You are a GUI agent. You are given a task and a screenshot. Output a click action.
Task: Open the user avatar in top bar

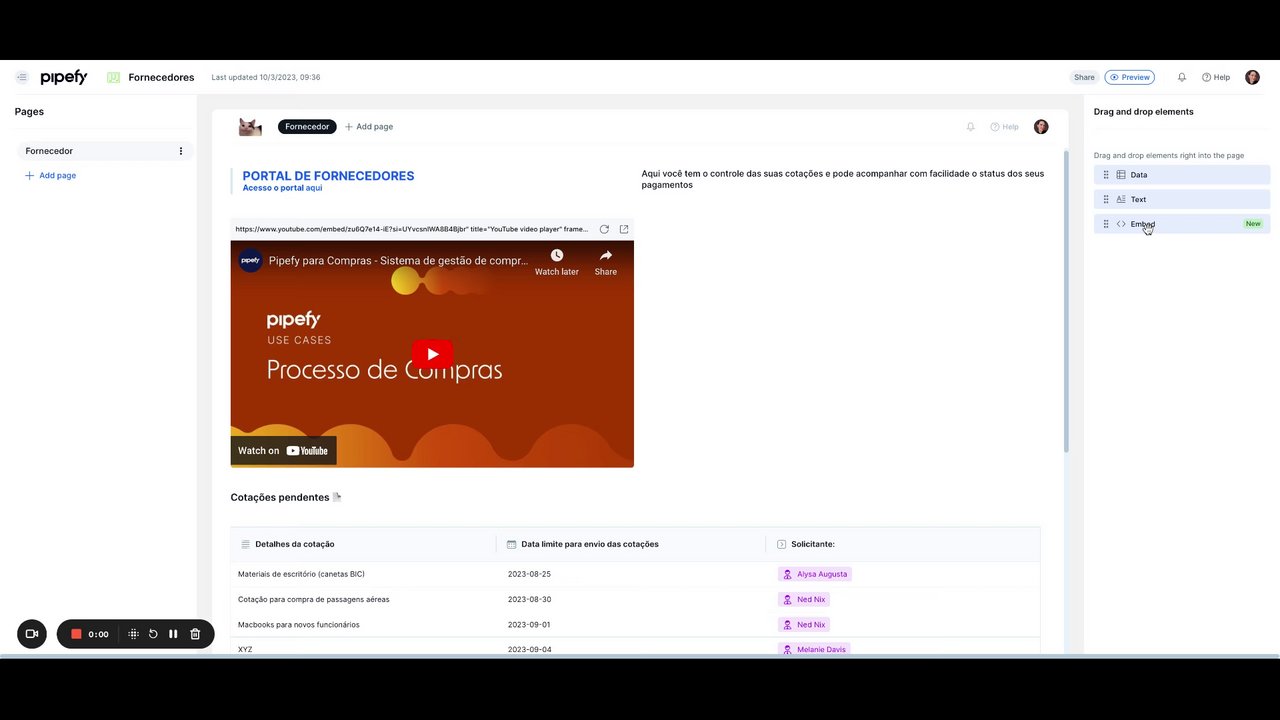point(1252,77)
